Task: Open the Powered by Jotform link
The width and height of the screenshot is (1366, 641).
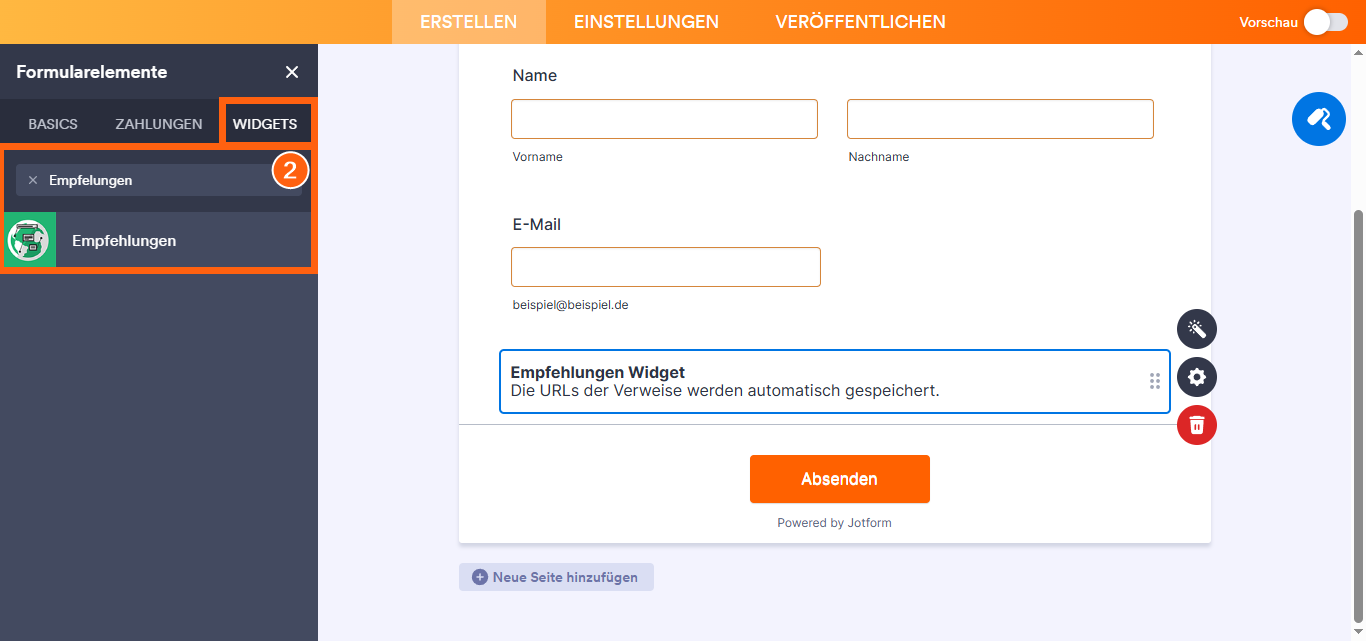Action: pos(833,523)
